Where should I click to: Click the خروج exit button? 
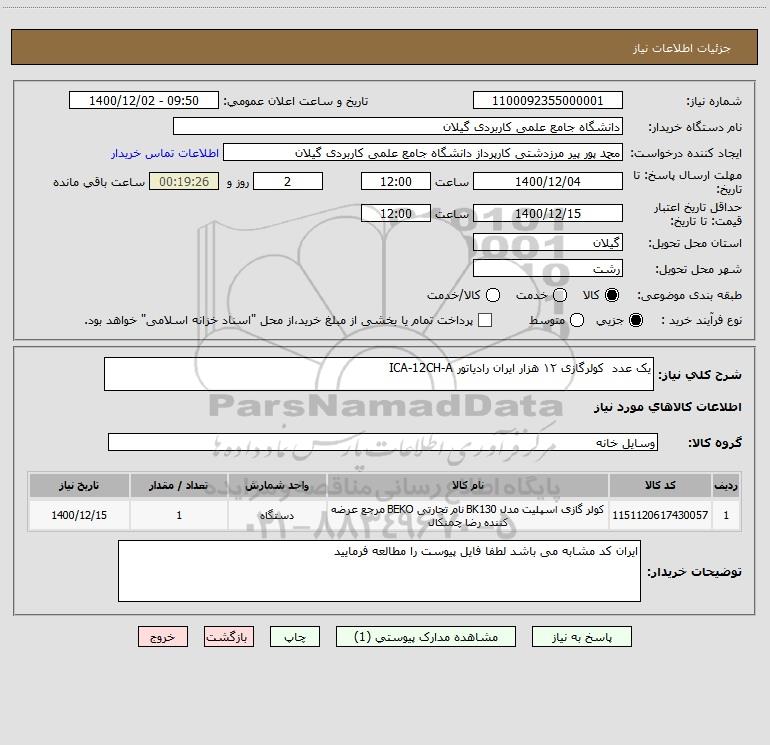point(163,636)
